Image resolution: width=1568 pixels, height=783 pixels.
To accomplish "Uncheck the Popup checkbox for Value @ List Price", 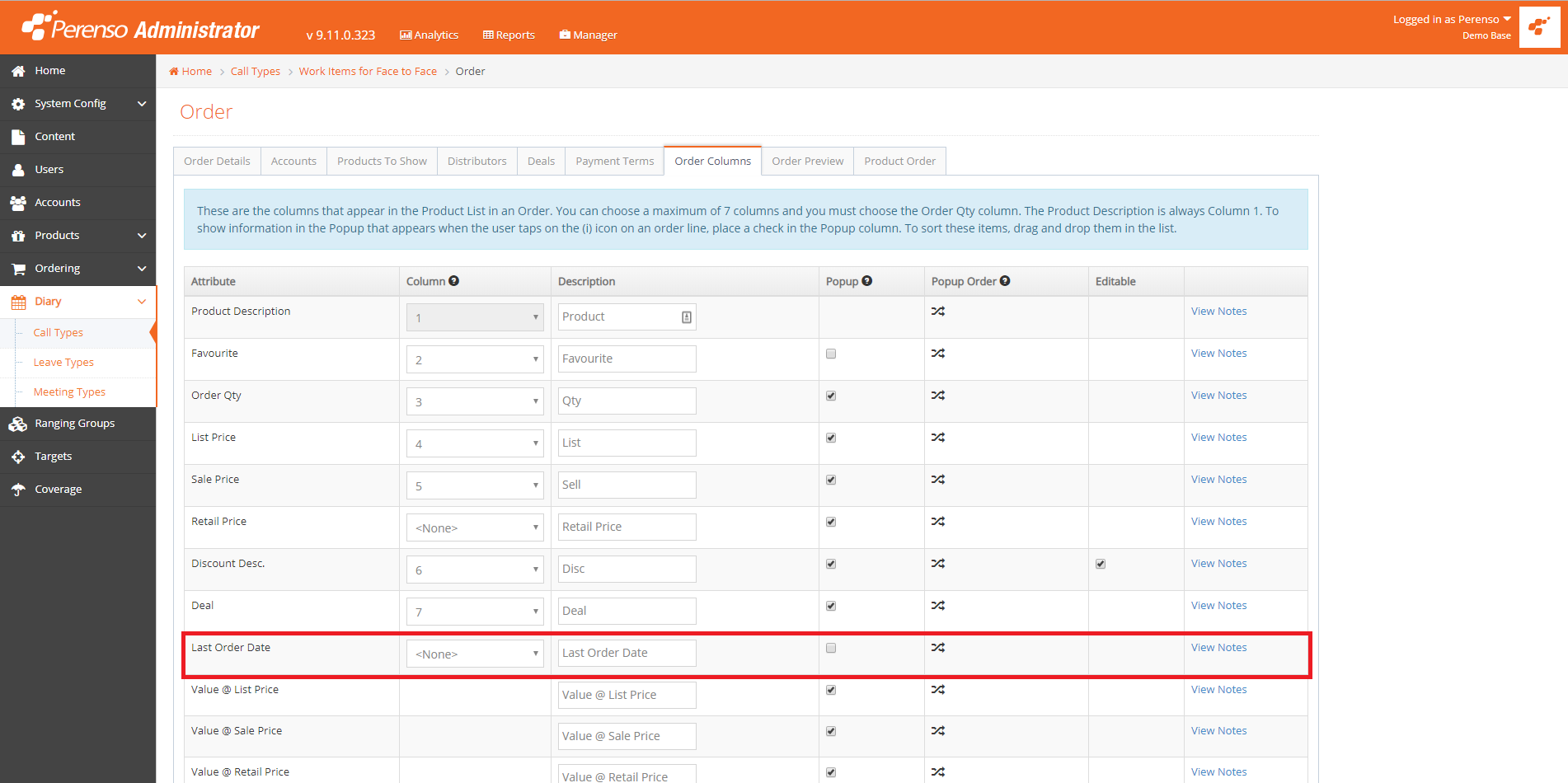I will click(x=831, y=690).
